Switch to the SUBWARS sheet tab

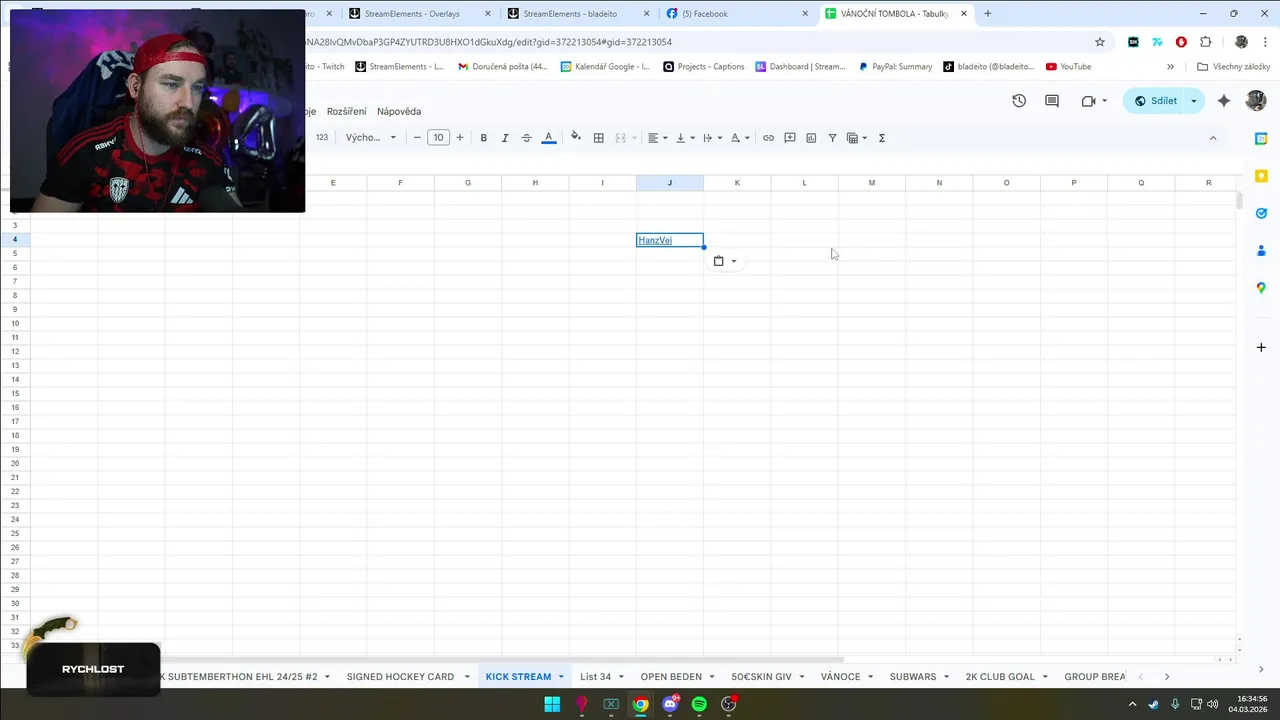(913, 677)
